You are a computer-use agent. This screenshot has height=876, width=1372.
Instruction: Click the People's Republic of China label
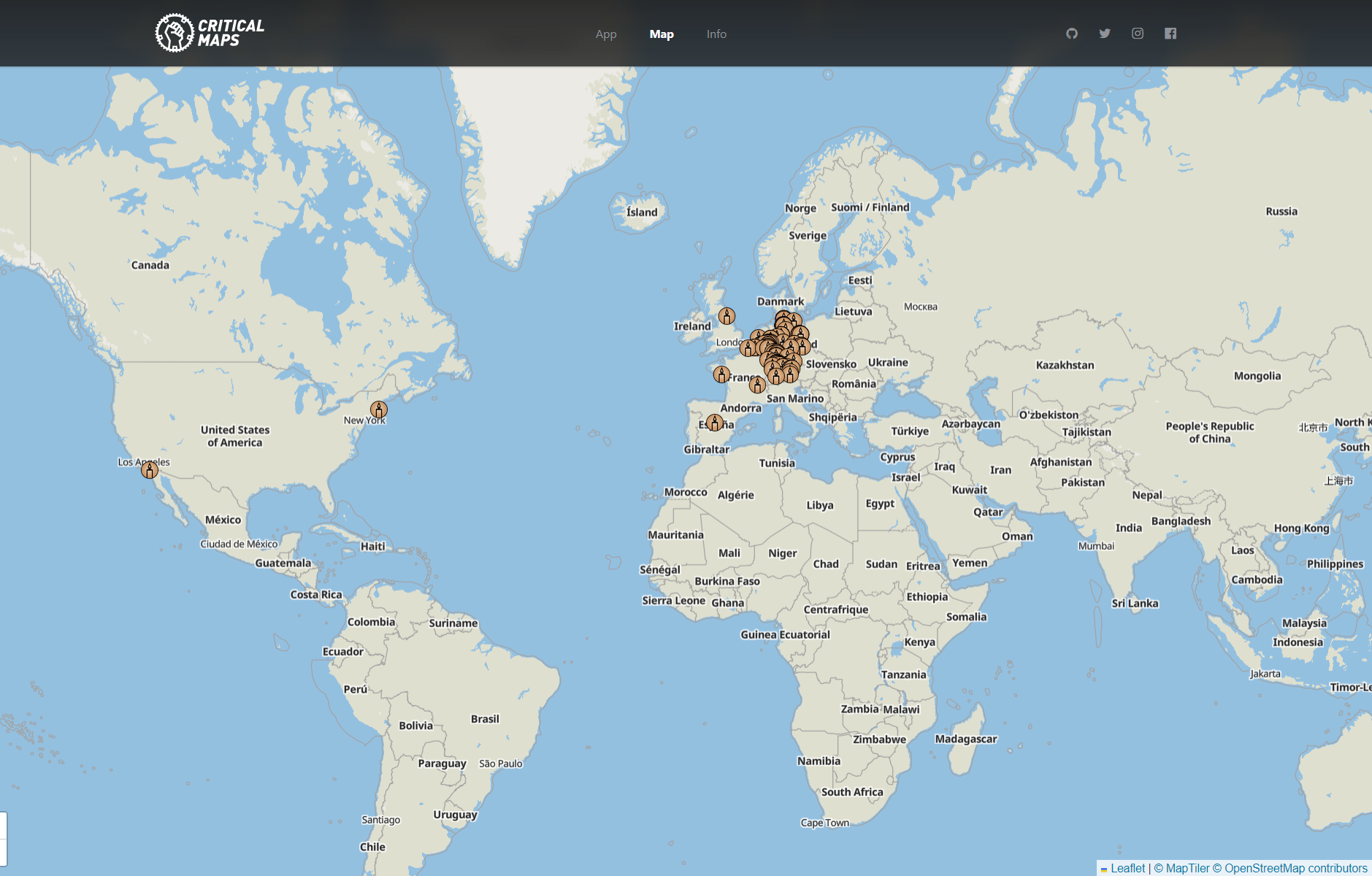pos(1210,432)
